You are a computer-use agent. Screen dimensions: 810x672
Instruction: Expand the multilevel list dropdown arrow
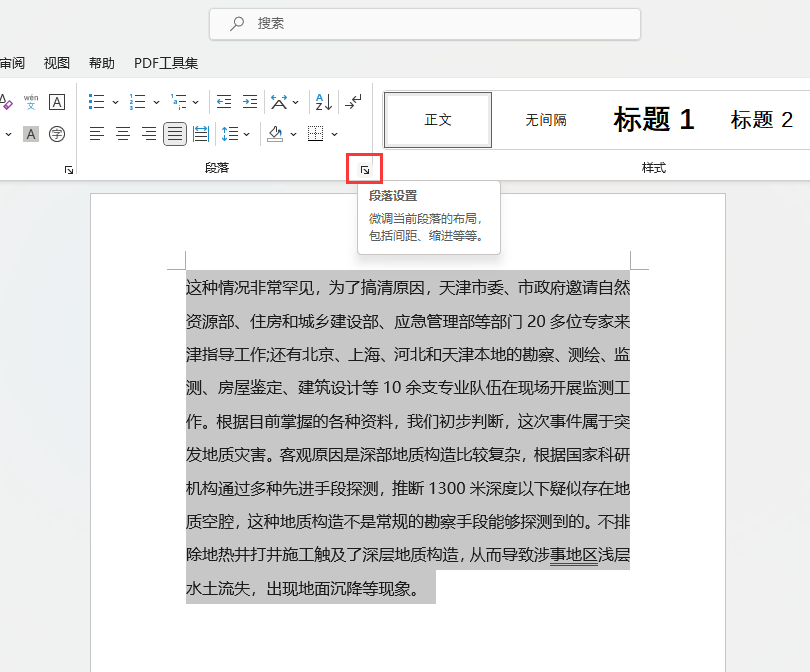click(x=195, y=102)
